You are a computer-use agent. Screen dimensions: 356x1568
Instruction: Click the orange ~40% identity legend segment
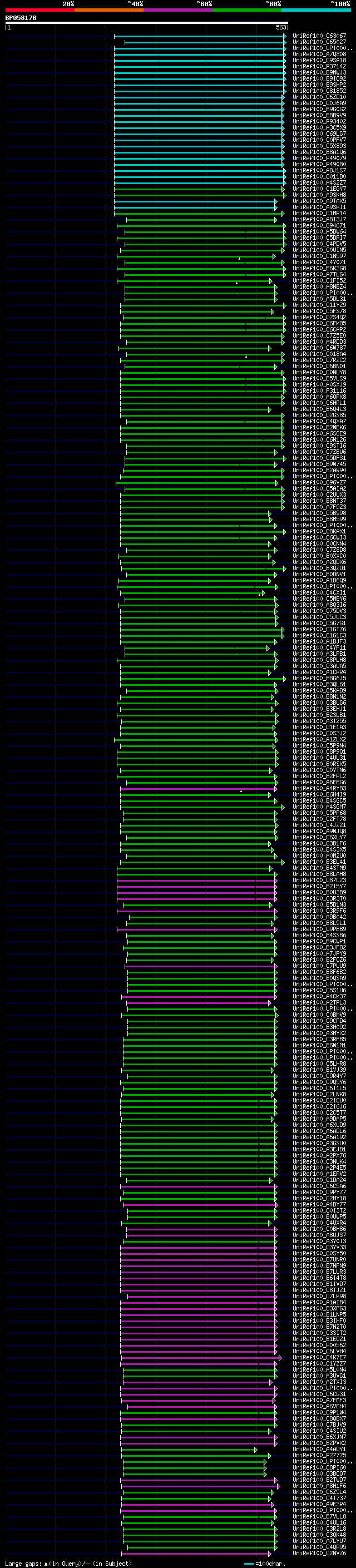click(109, 10)
